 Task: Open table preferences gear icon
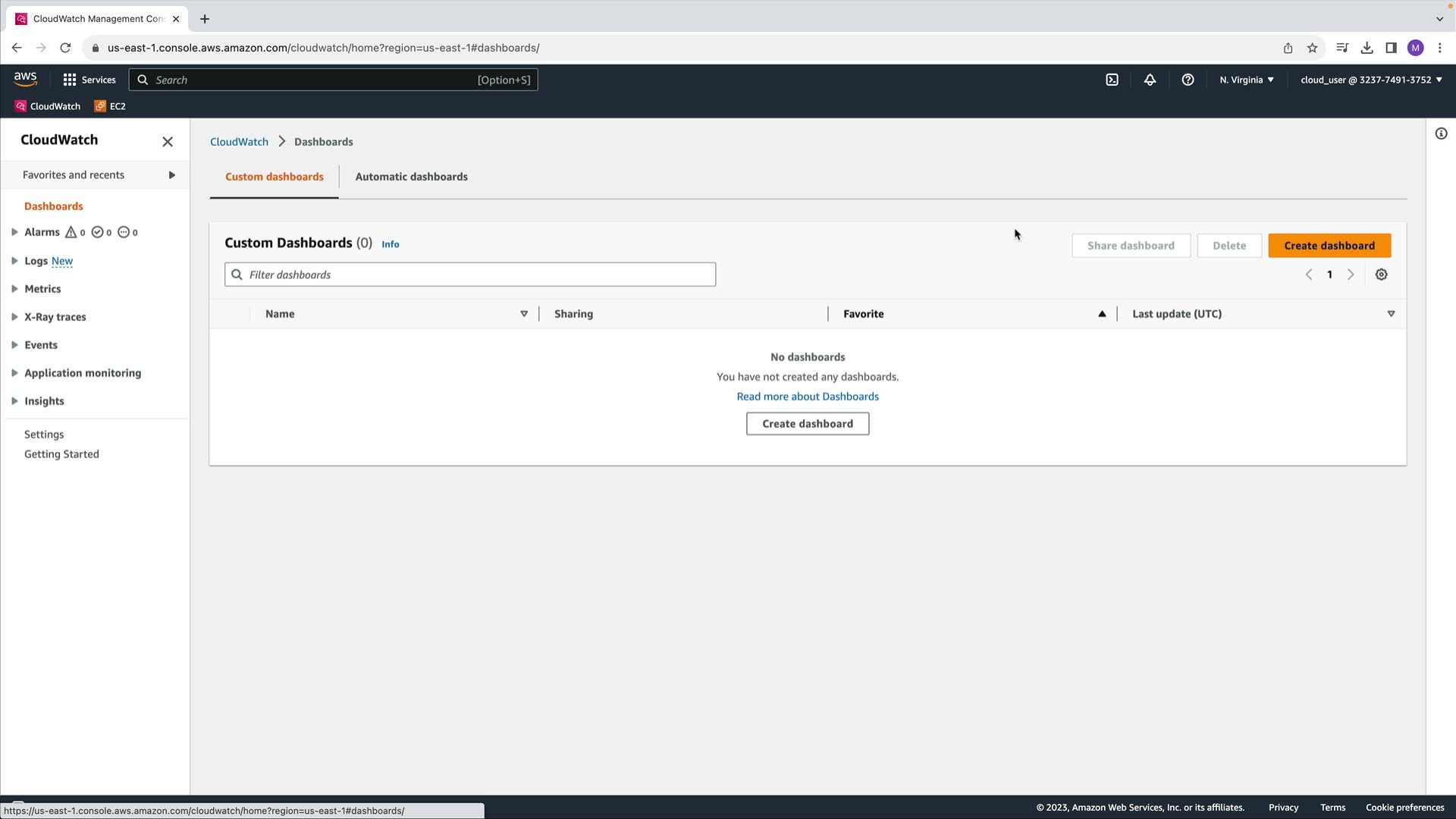[1381, 275]
